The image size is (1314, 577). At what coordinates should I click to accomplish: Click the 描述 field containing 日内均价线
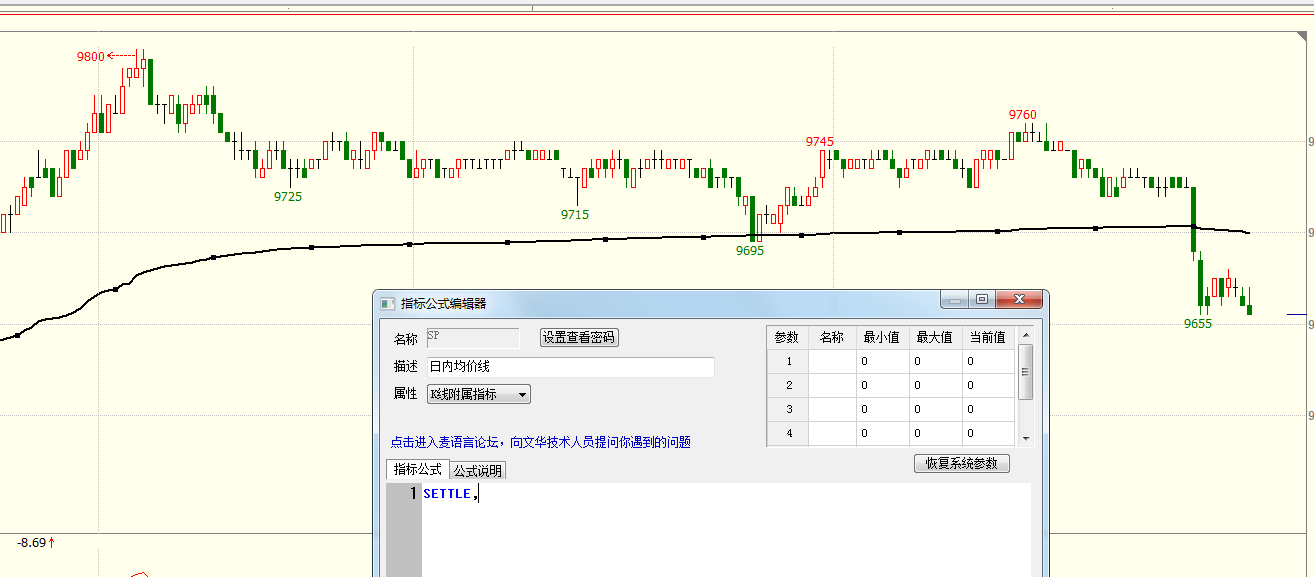point(570,367)
